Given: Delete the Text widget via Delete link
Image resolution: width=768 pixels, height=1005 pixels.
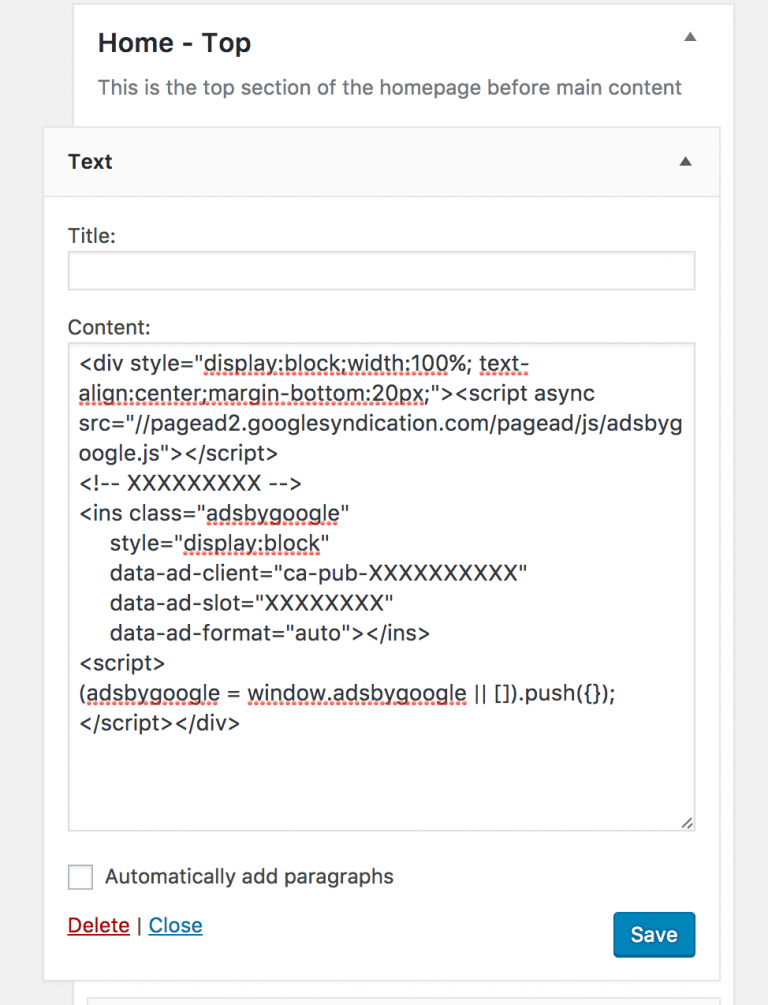Looking at the screenshot, I should (x=98, y=925).
